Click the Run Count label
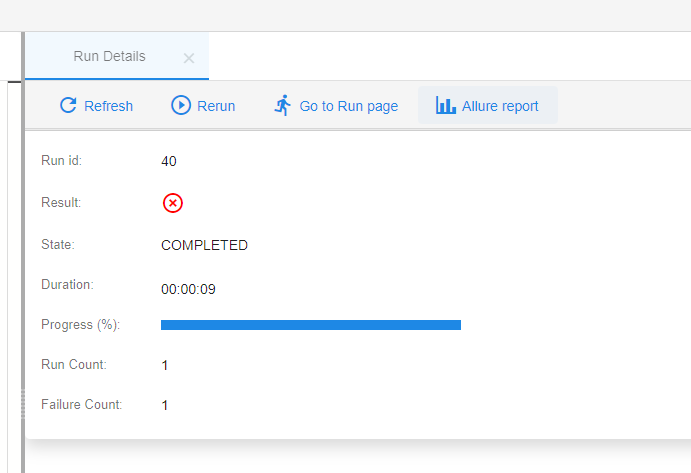 (x=74, y=365)
